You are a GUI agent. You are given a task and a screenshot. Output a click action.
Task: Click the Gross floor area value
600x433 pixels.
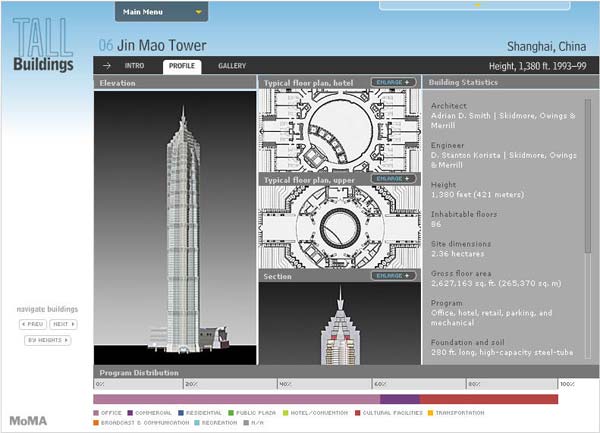point(496,283)
